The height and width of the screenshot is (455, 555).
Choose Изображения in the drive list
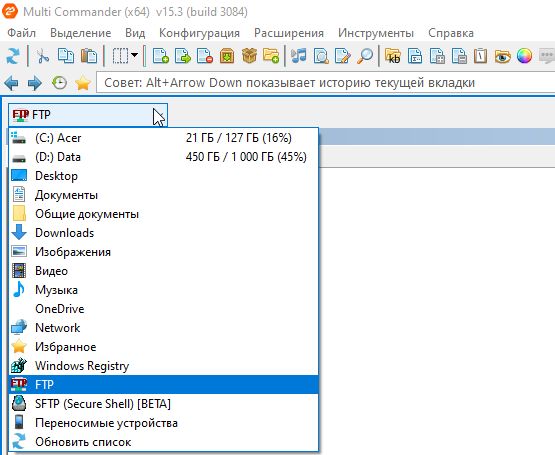[164, 252]
